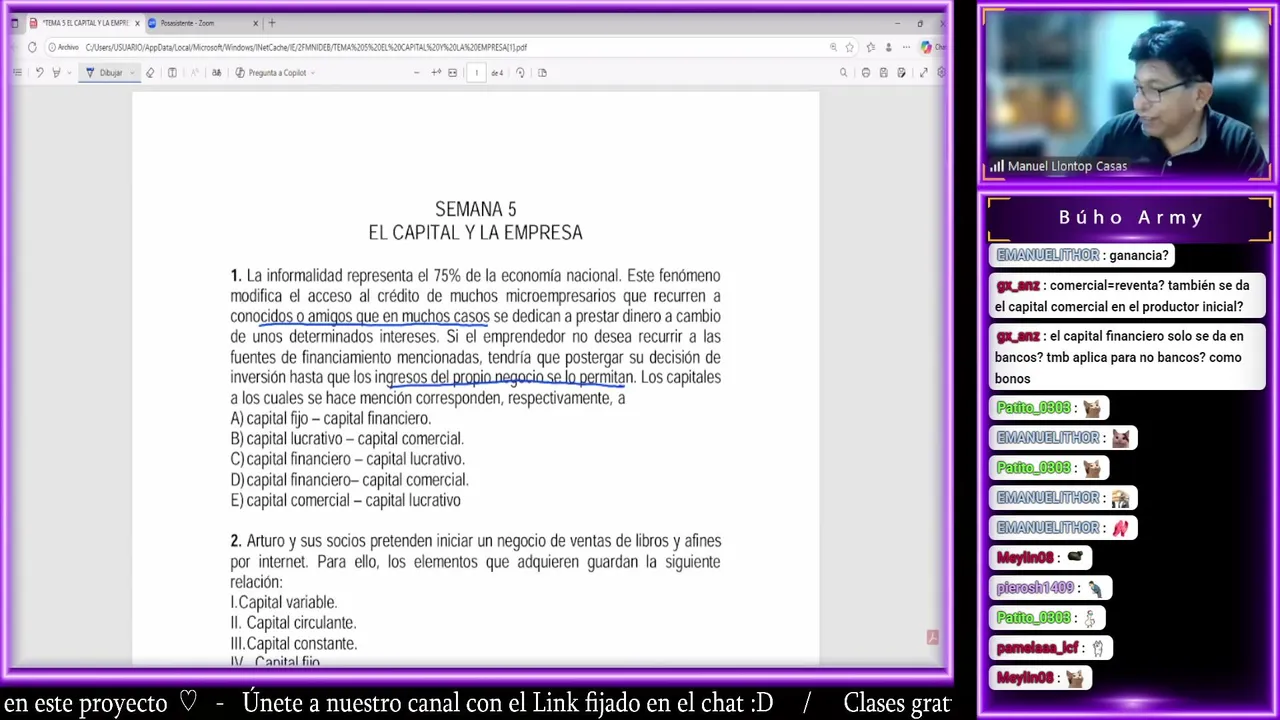Screen dimensions: 1280x720
Task: Select answer E) capital comercial – capital lucrativo
Action: click(346, 500)
